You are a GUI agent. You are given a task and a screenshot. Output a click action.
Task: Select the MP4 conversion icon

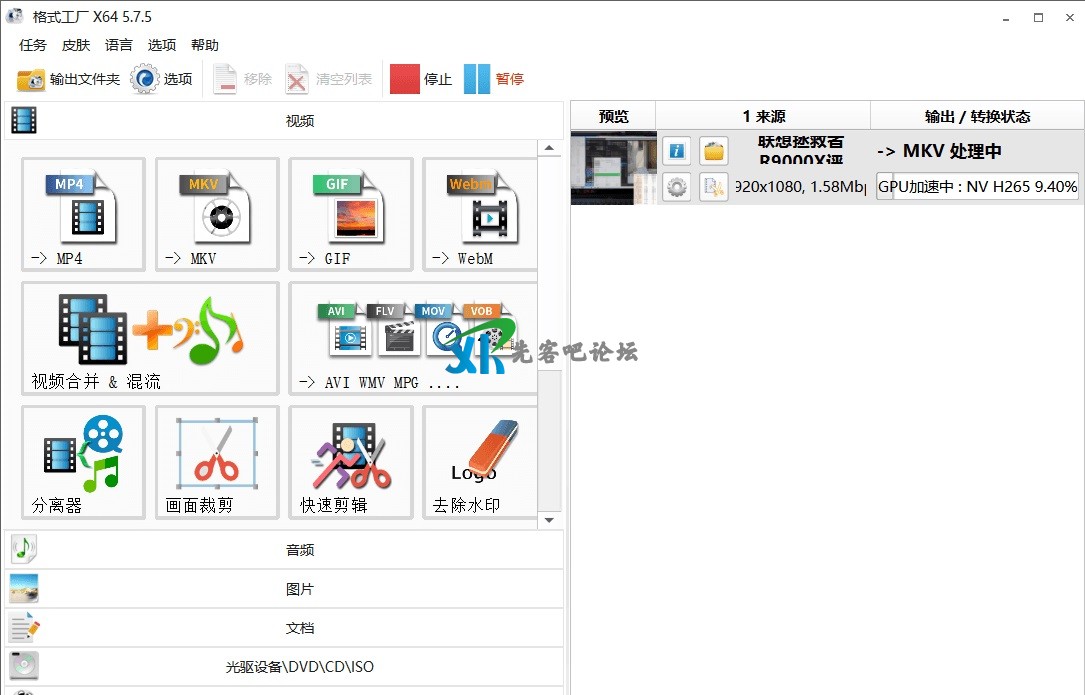pyautogui.click(x=83, y=214)
